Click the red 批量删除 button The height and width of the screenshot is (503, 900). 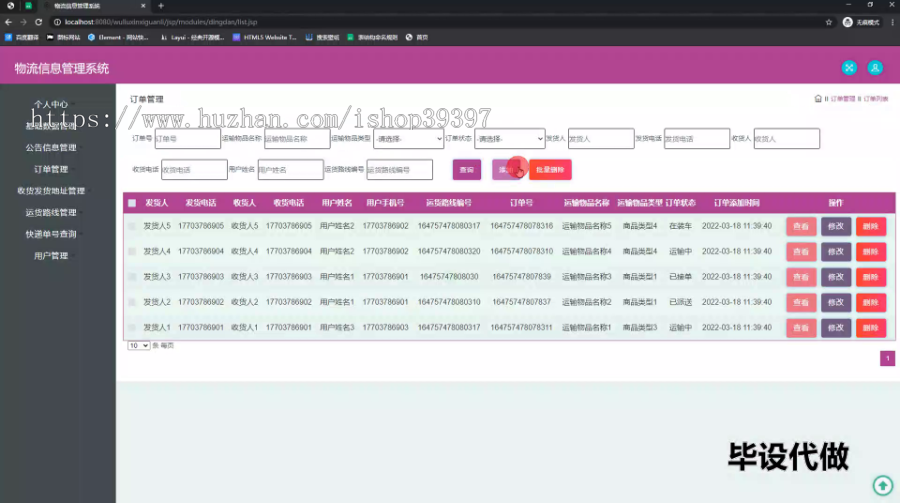click(x=550, y=169)
